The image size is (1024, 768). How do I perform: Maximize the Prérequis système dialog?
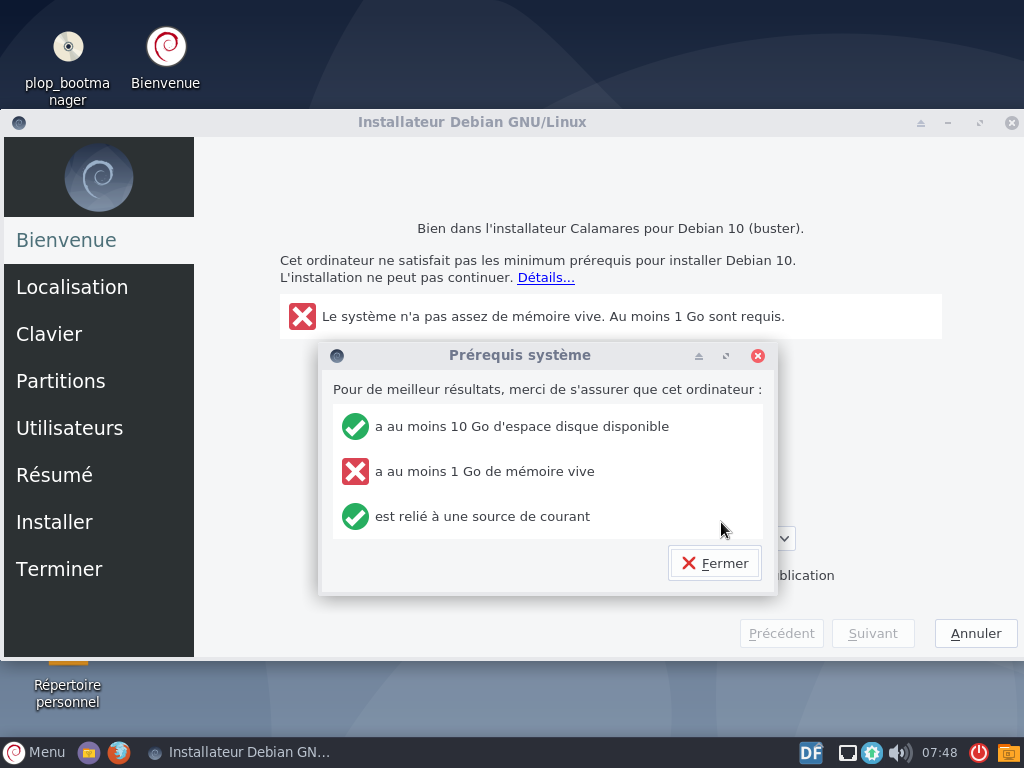(x=726, y=356)
